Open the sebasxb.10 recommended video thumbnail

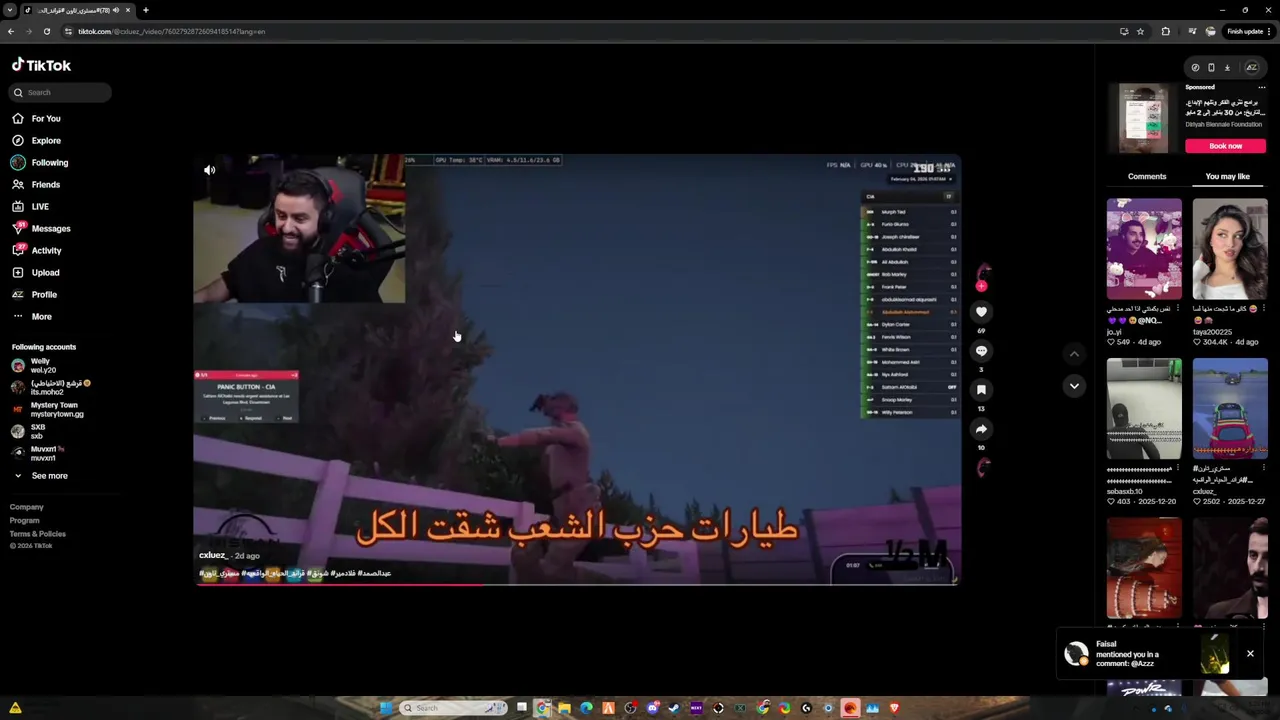(1144, 408)
